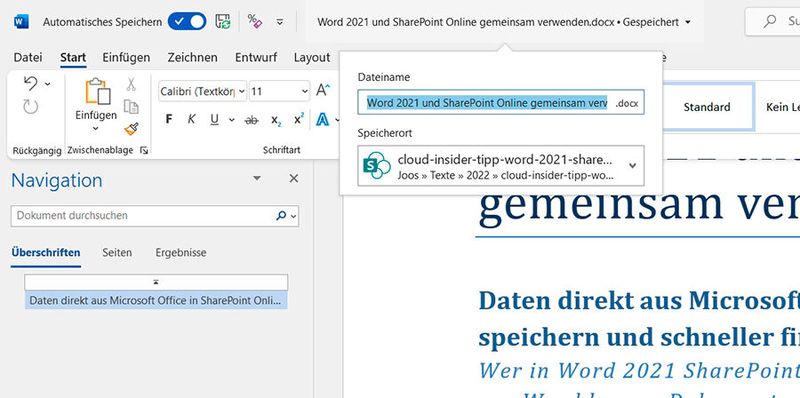This screenshot has width=800, height=398.
Task: Open Navigation pane options arrow
Action: (x=257, y=178)
